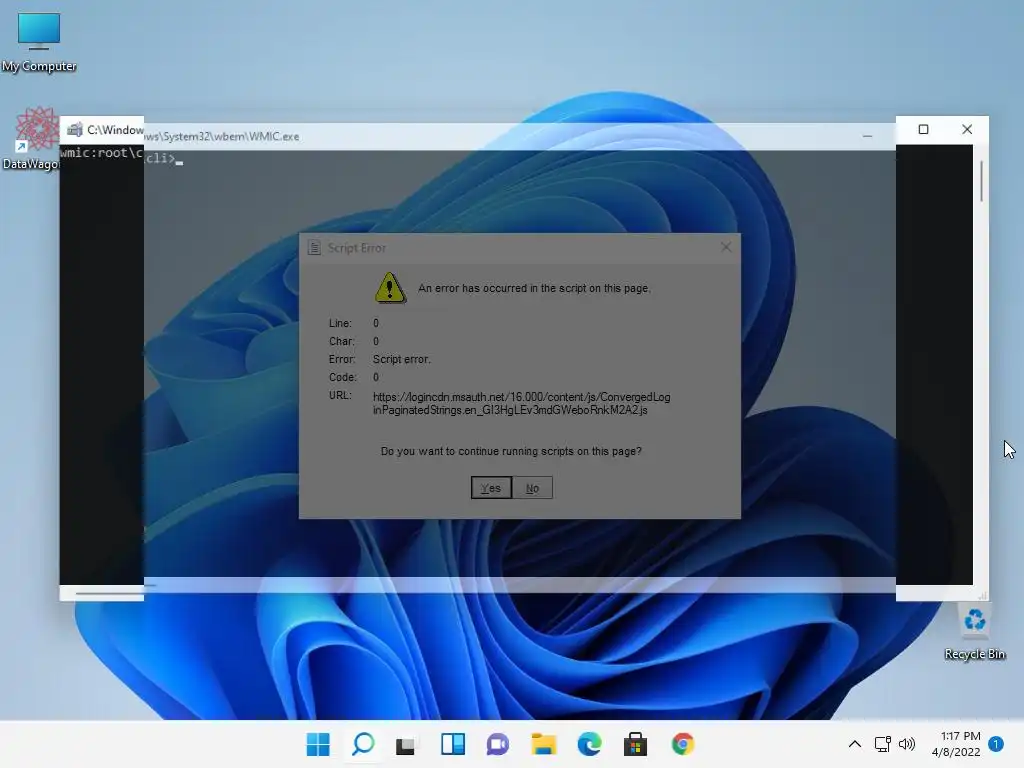Click the WMIC console window icon
This screenshot has height=768, width=1024.
[74, 129]
